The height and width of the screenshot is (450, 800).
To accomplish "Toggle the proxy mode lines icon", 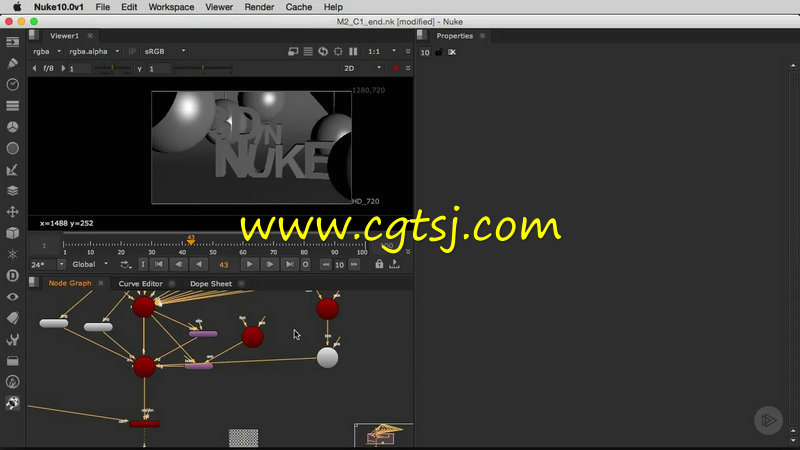I will pyautogui.click(x=308, y=52).
